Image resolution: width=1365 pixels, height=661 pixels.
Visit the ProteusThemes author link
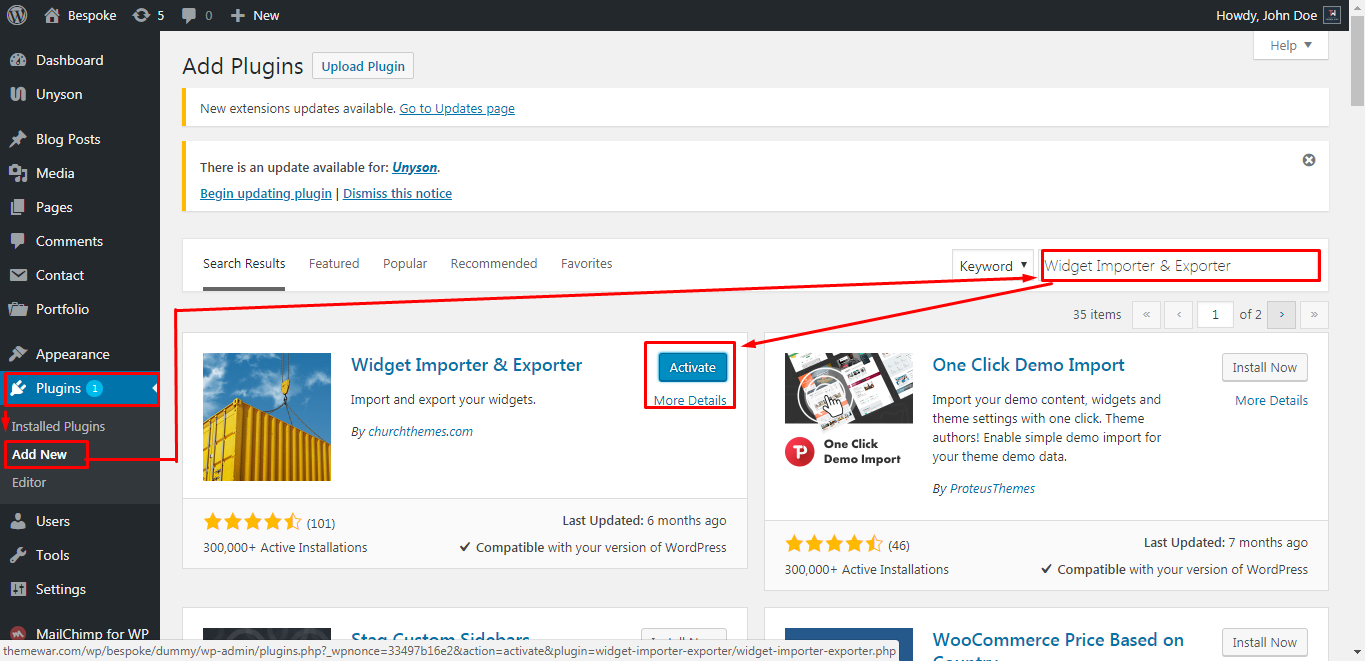(x=992, y=488)
